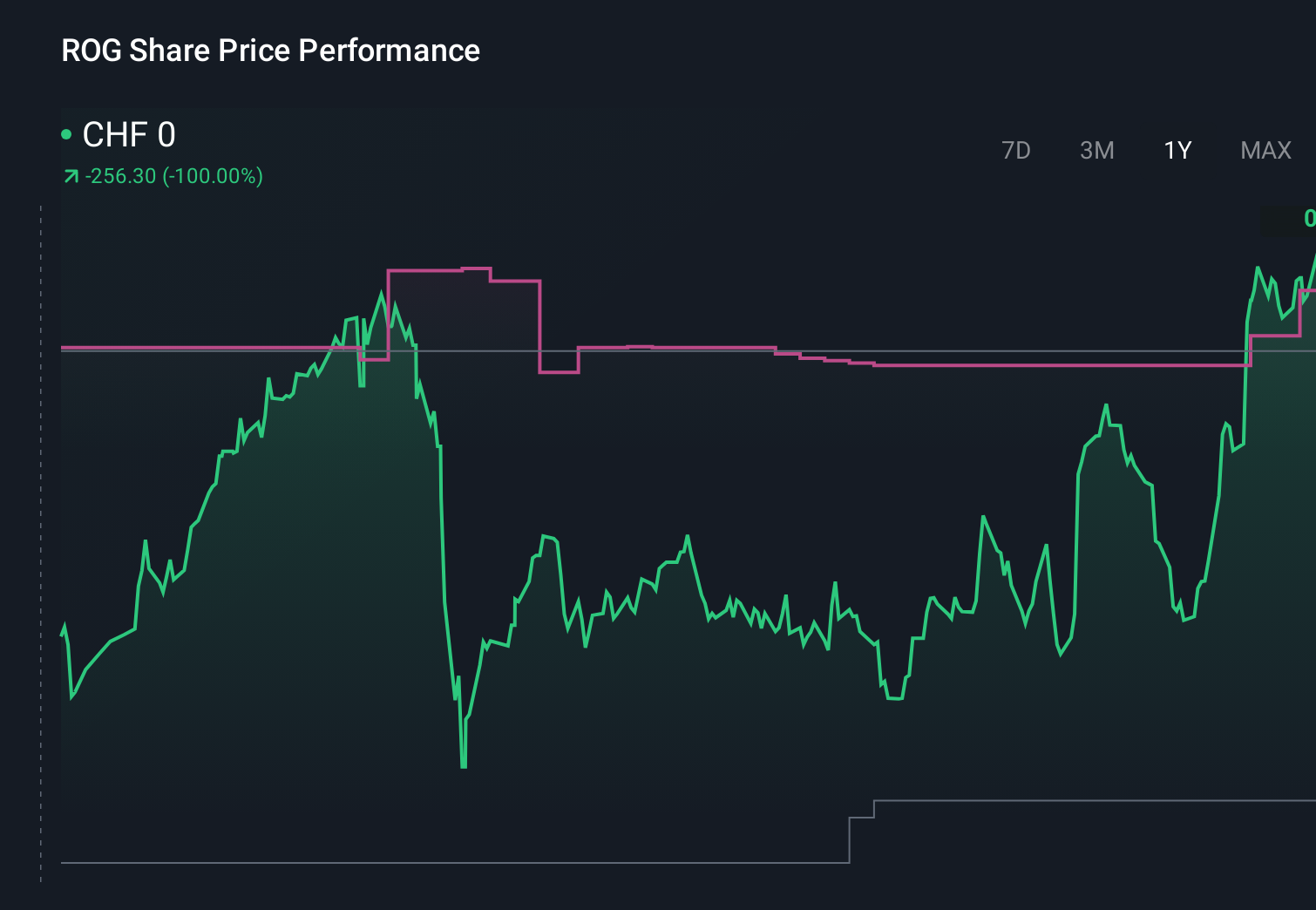Select the green CHF price indicator
Viewport: 1316px width, 910px height.
tap(126, 135)
